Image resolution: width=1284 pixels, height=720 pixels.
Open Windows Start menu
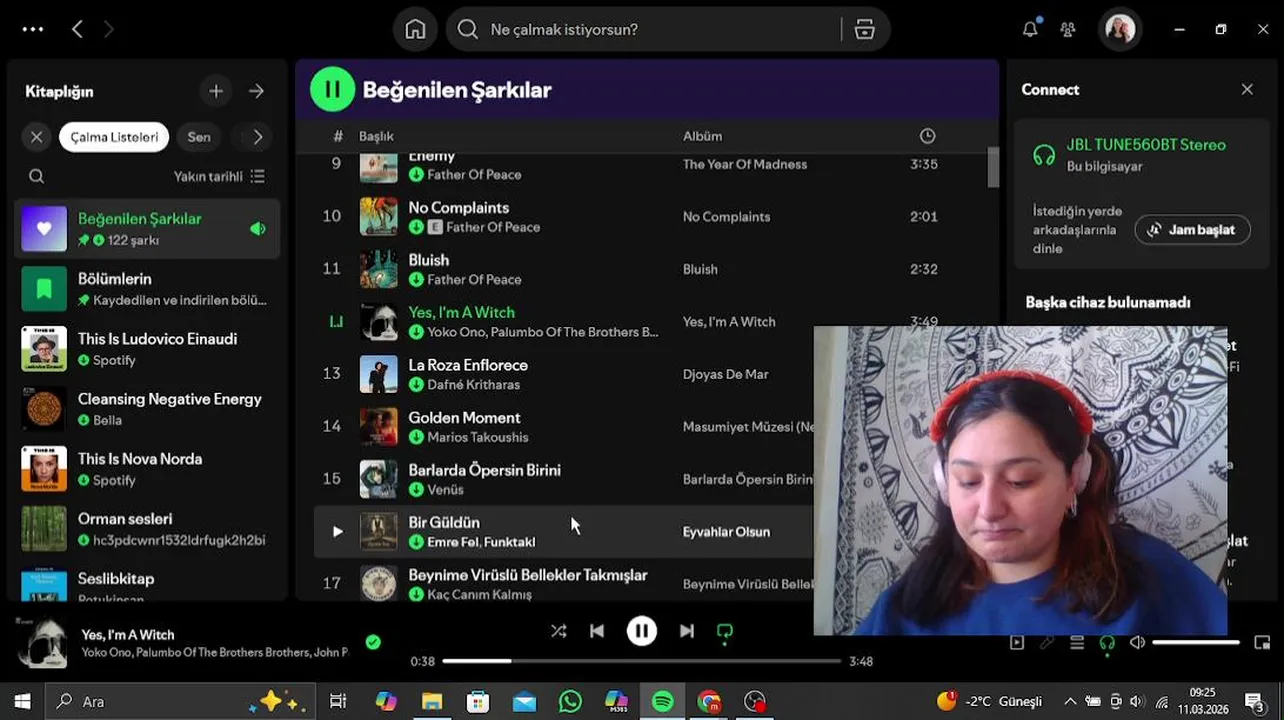tap(22, 702)
